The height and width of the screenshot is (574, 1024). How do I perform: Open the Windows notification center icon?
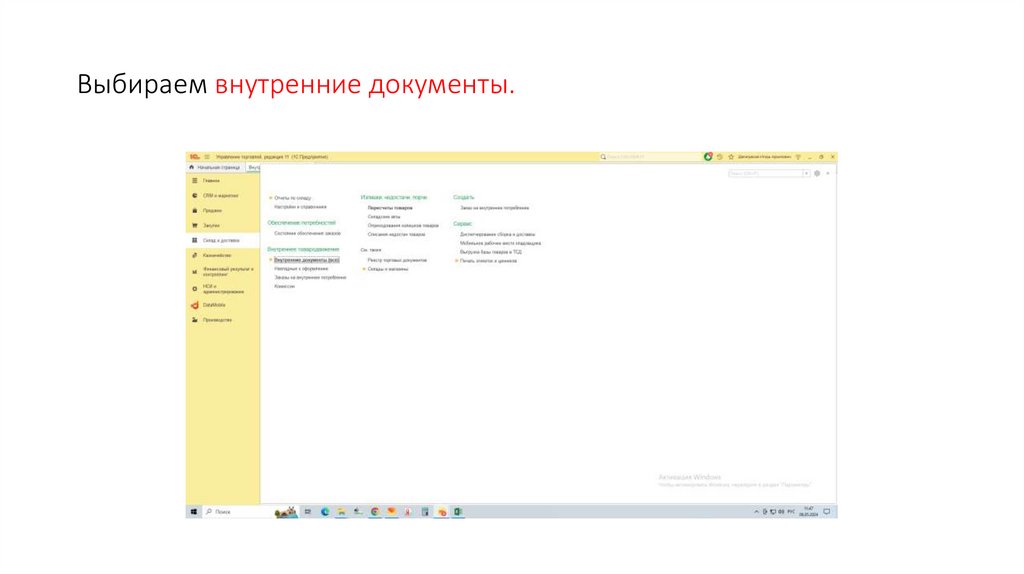tap(827, 512)
